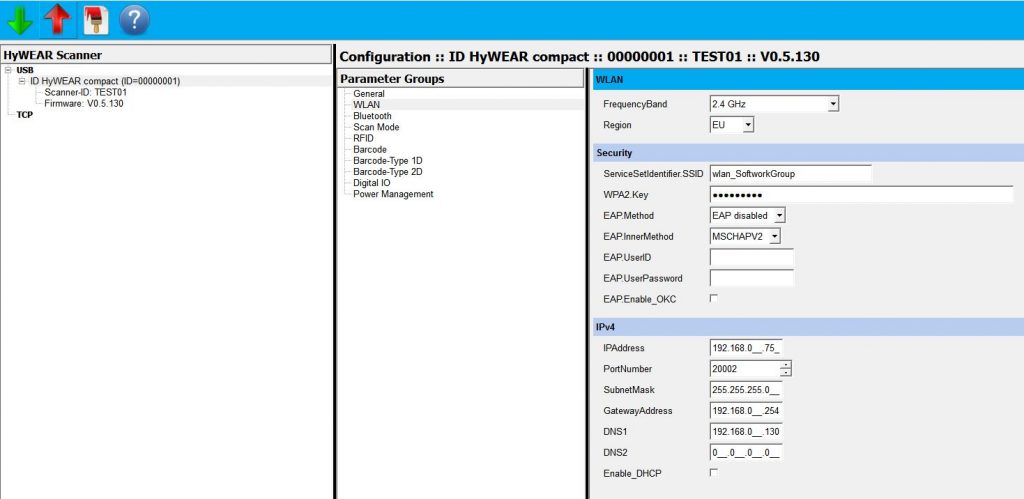This screenshot has width=1024, height=499.
Task: Click the red up arrow toolbar icon
Action: pos(57,20)
